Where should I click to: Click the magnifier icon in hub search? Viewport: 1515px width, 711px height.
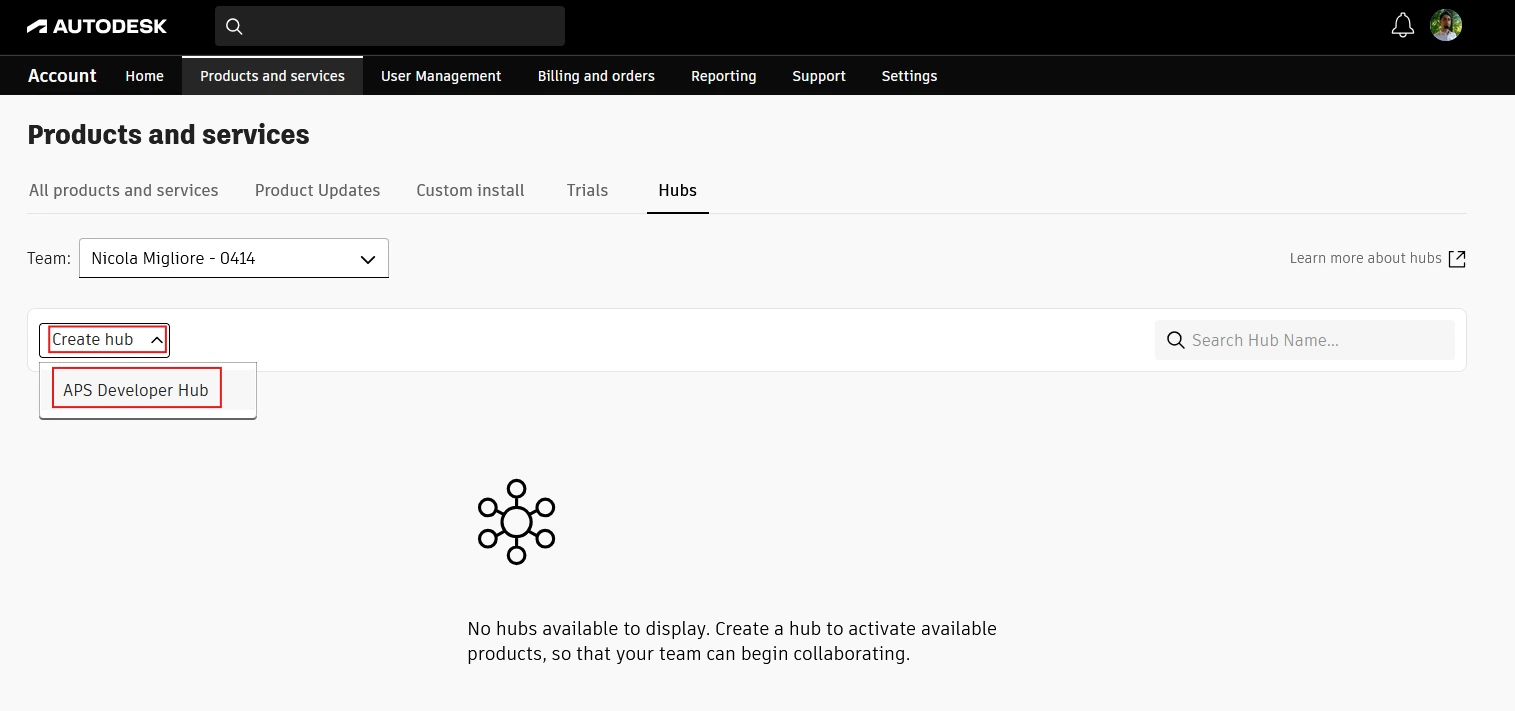[x=1176, y=340]
